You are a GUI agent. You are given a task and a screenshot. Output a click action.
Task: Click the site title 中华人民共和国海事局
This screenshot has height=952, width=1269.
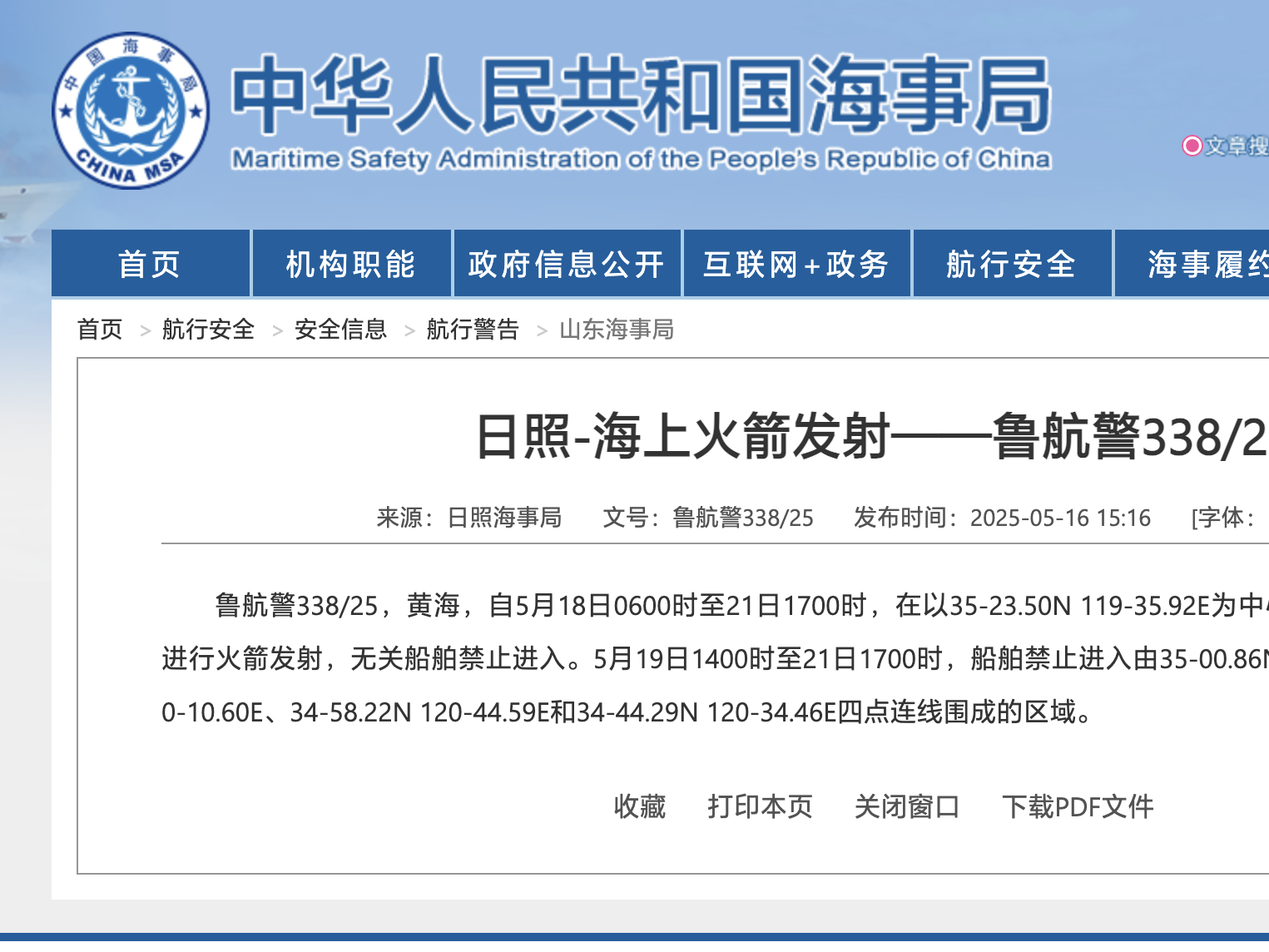click(x=641, y=95)
